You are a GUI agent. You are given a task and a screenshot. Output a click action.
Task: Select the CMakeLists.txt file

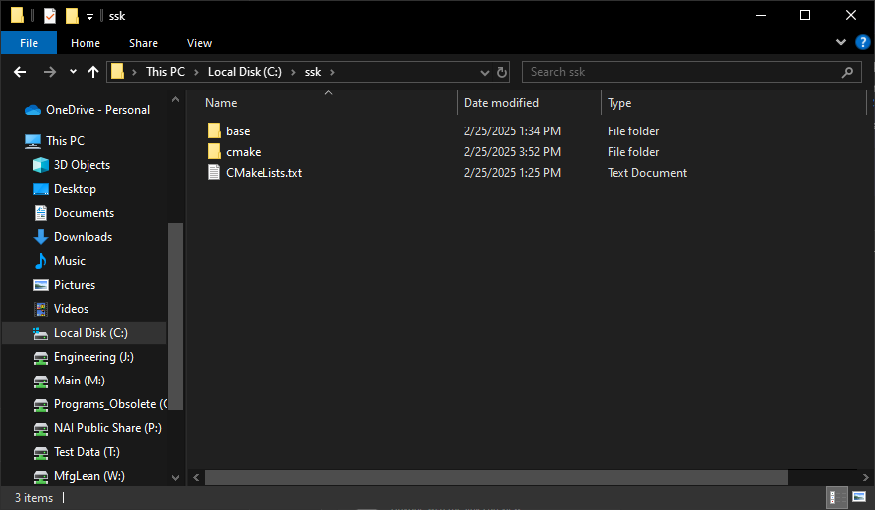pos(263,173)
